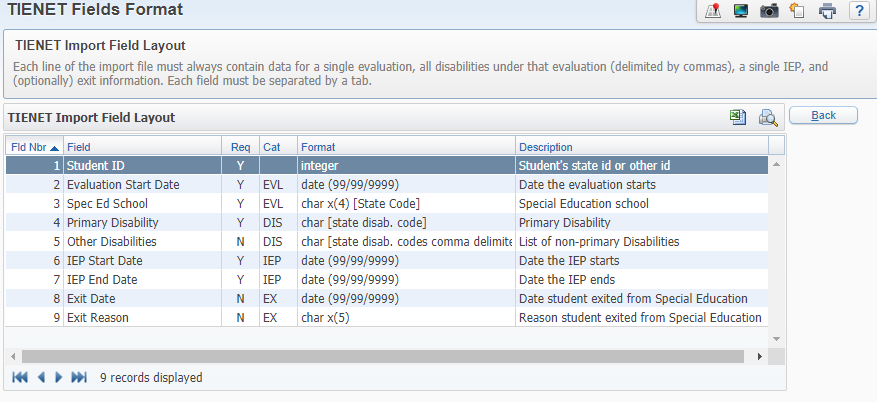The image size is (877, 402).
Task: Click the new page icon with star
Action: [797, 11]
